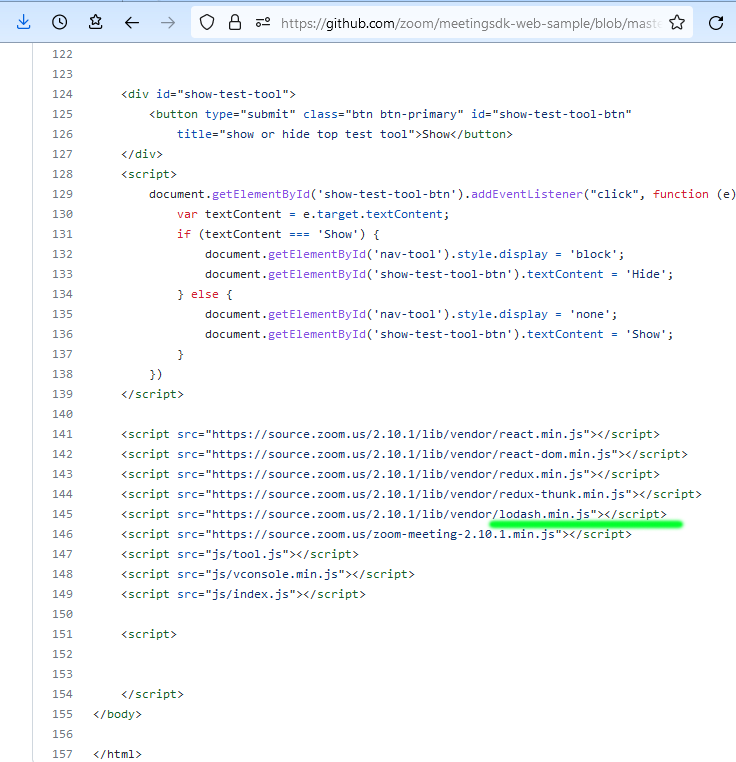This screenshot has width=736, height=762.
Task: Click the opening <script> tag on line 151
Action: pyautogui.click(x=149, y=634)
